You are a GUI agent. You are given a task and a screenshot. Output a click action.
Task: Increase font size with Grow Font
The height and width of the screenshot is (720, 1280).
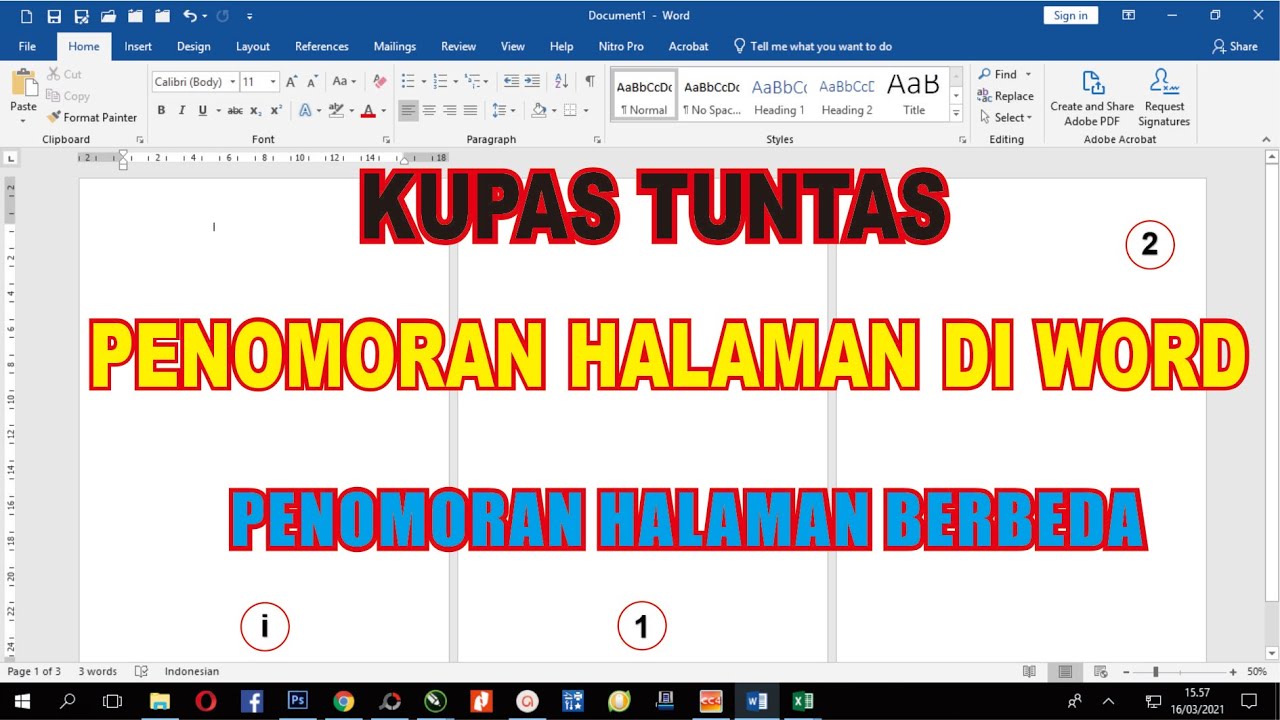coord(291,82)
